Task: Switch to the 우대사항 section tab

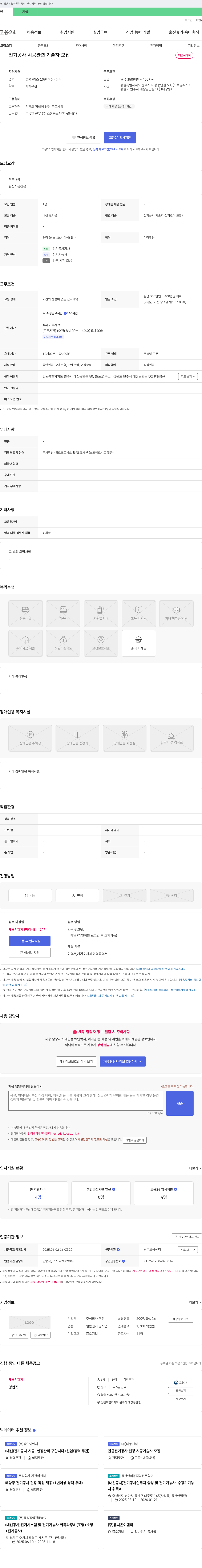Action: coord(81,46)
